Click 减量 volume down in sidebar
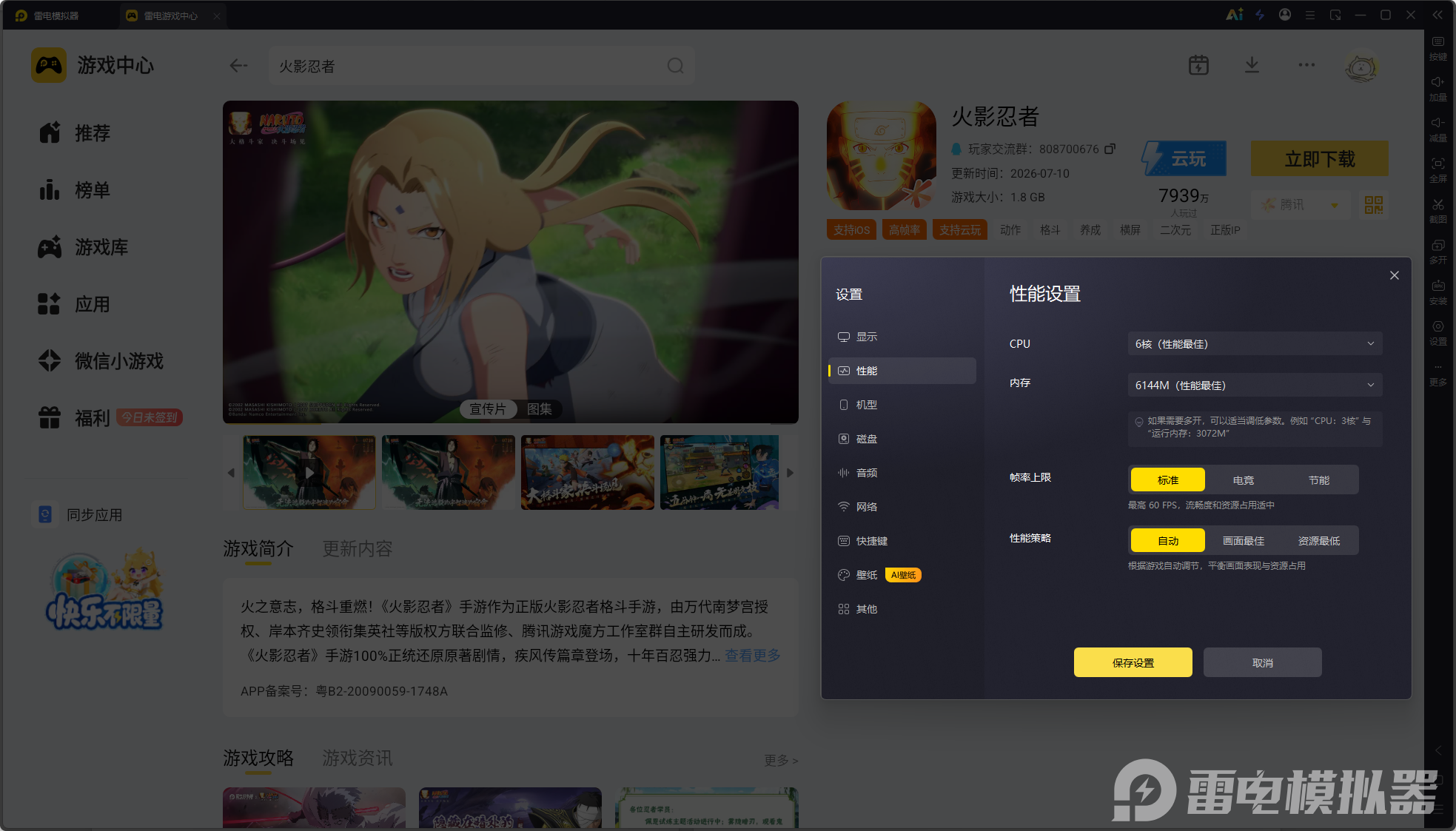 tap(1438, 130)
